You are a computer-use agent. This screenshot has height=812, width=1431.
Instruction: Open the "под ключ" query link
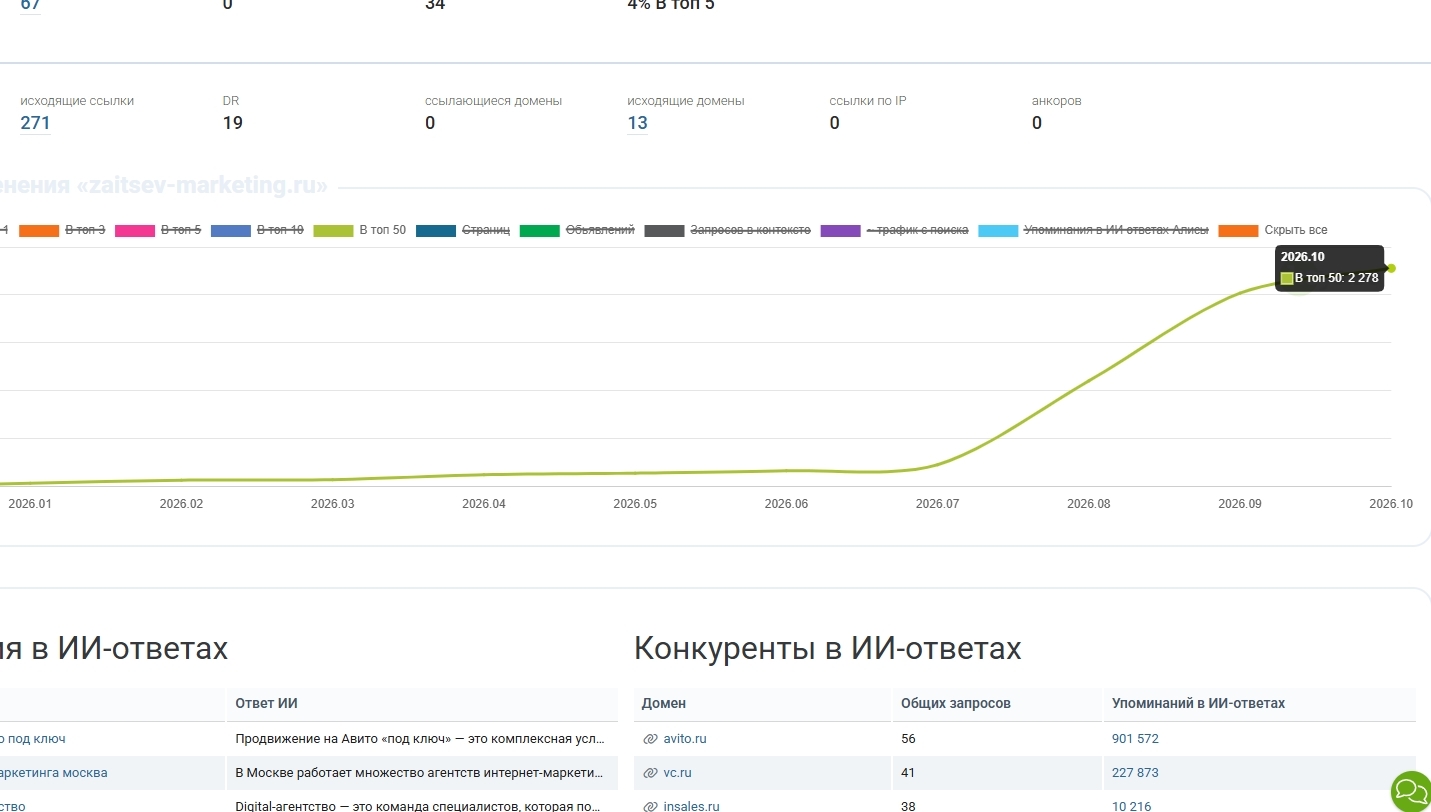coord(35,739)
